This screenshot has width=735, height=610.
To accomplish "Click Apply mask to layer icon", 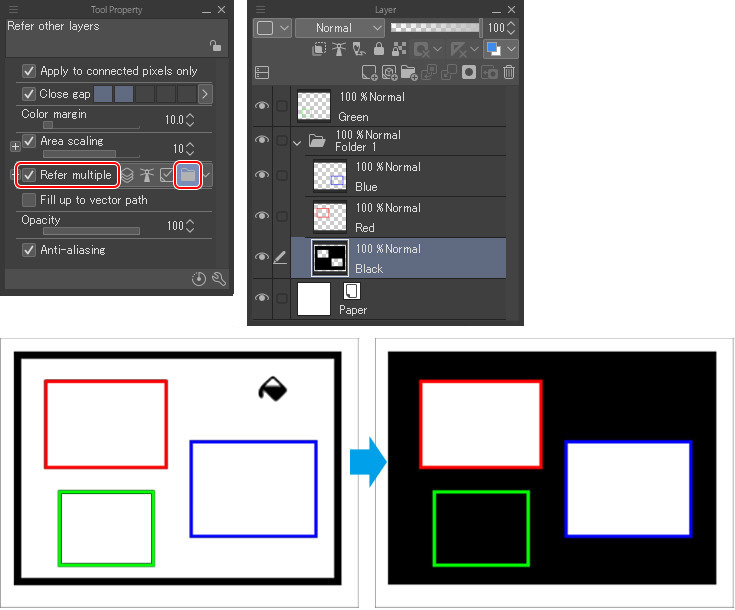I will tap(489, 73).
